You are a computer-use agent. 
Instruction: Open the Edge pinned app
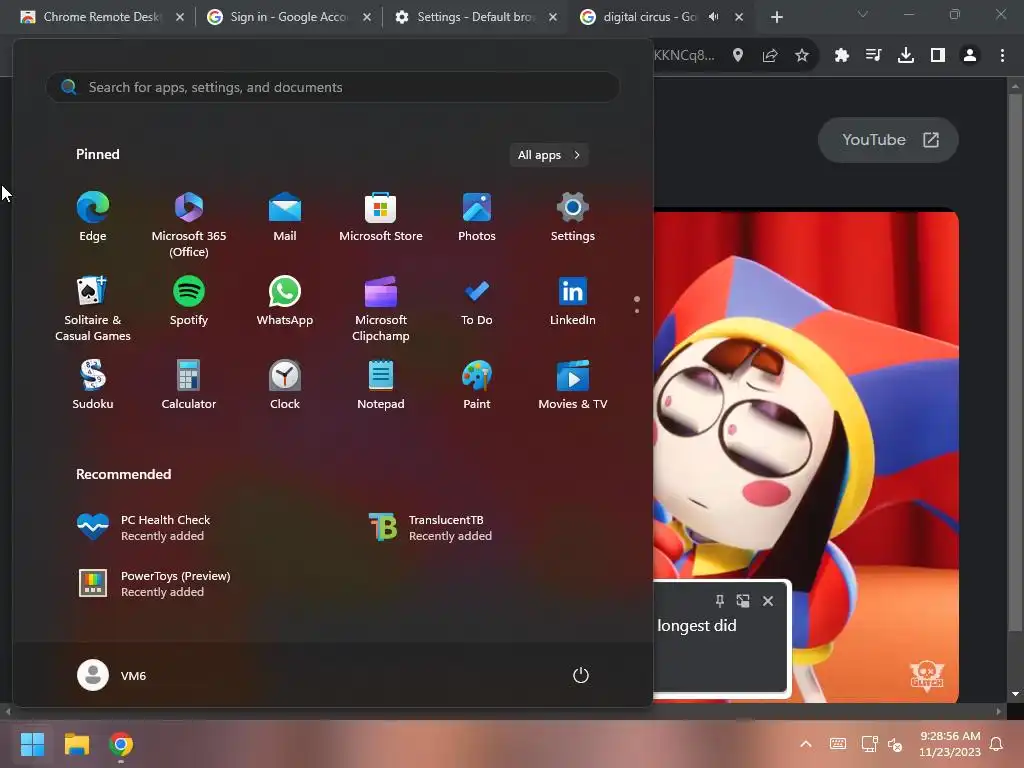pyautogui.click(x=93, y=217)
